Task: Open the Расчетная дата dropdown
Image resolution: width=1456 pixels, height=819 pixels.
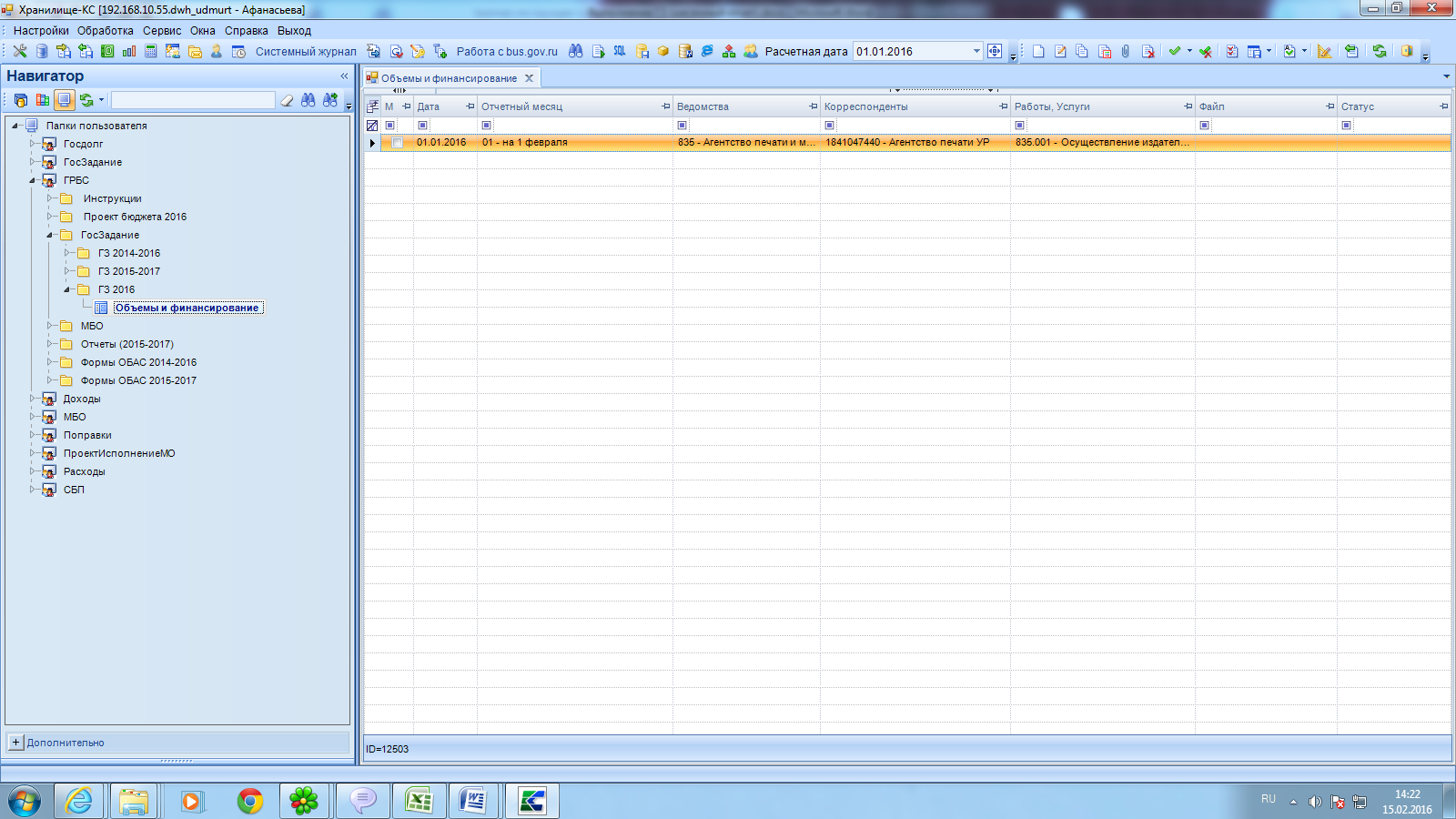Action: (976, 52)
